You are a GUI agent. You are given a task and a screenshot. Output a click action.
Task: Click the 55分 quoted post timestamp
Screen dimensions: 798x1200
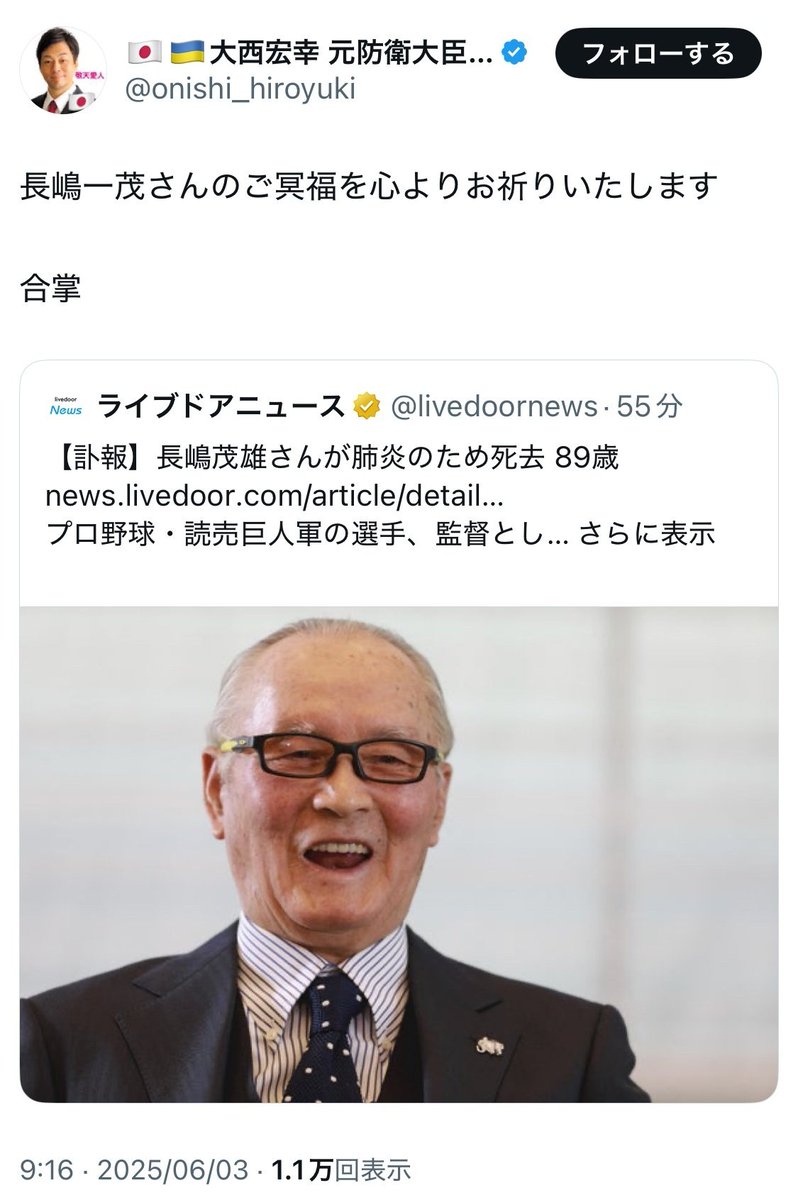click(x=650, y=407)
